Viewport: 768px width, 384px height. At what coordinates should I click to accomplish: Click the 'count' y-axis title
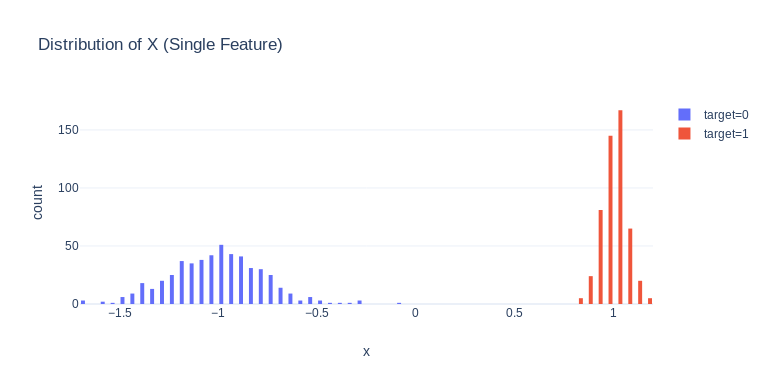pyautogui.click(x=38, y=202)
